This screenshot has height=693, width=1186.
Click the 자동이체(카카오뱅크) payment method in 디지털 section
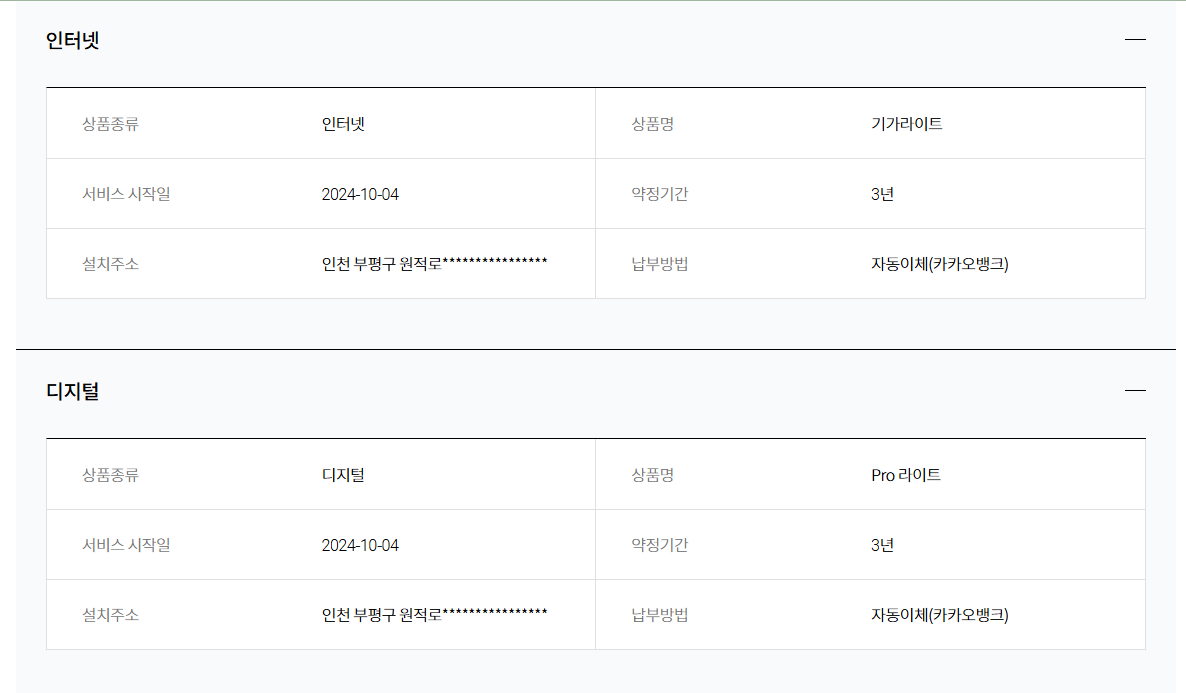pyautogui.click(x=938, y=615)
